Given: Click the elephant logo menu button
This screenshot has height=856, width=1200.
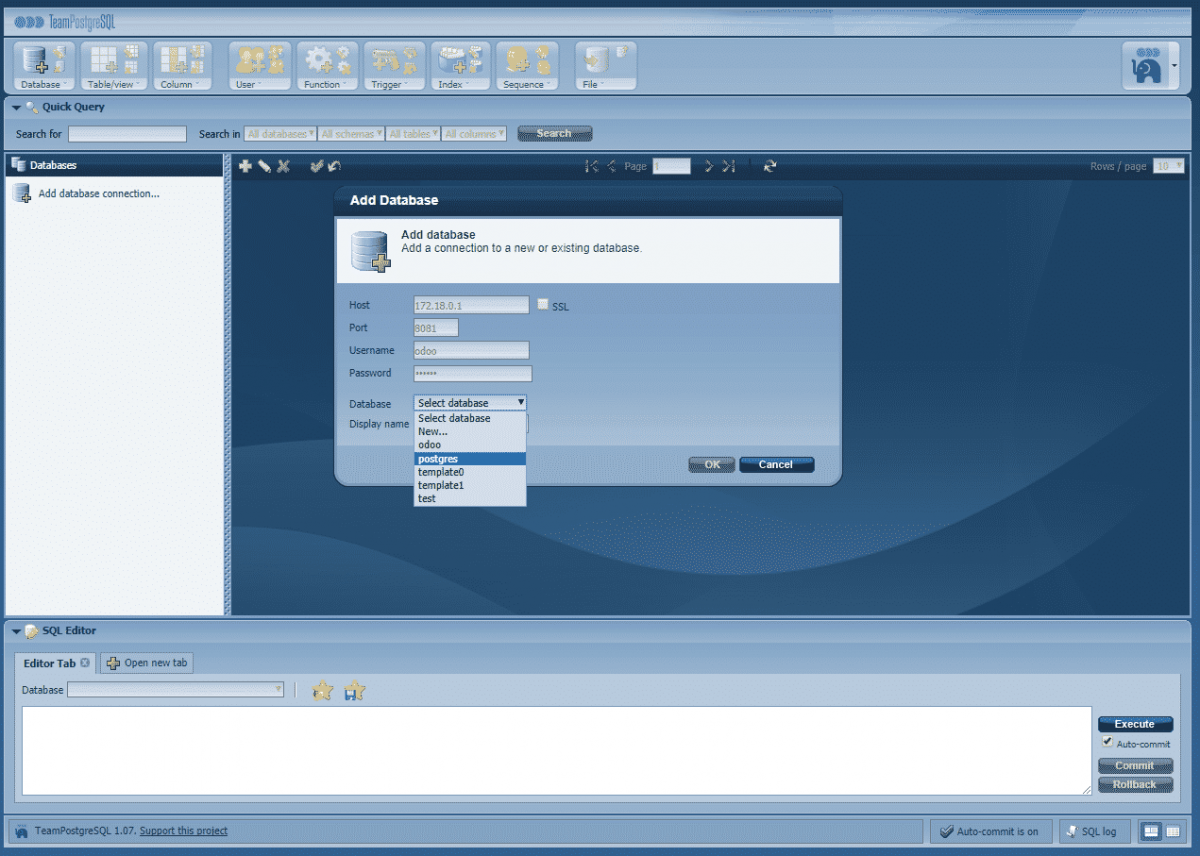Looking at the screenshot, I should [x=1150, y=67].
